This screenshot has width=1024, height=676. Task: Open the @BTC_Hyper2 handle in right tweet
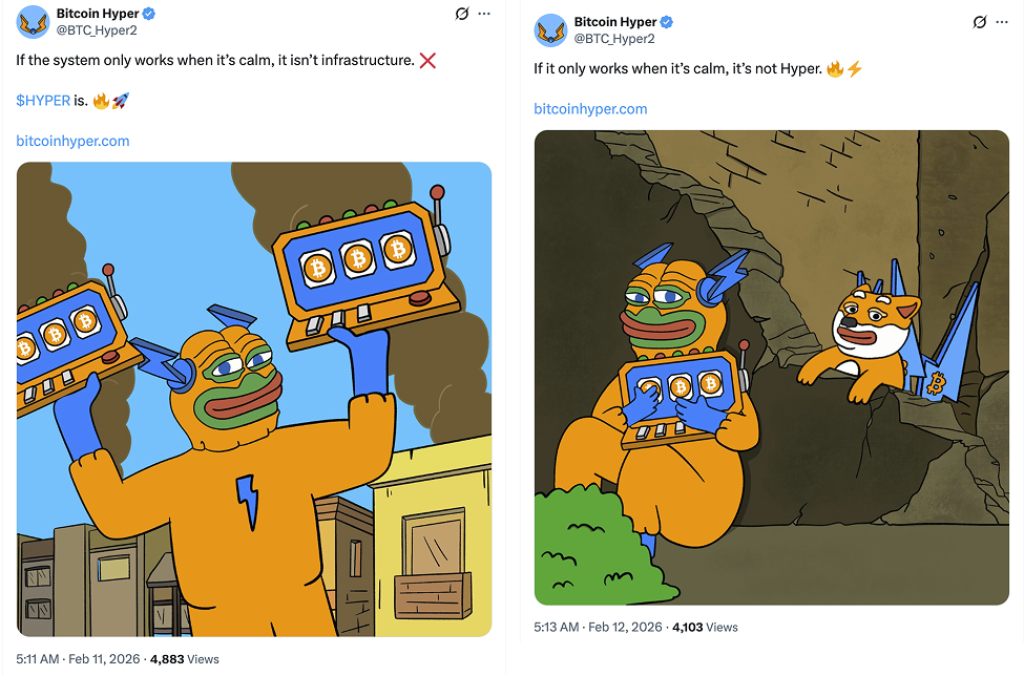(x=615, y=39)
